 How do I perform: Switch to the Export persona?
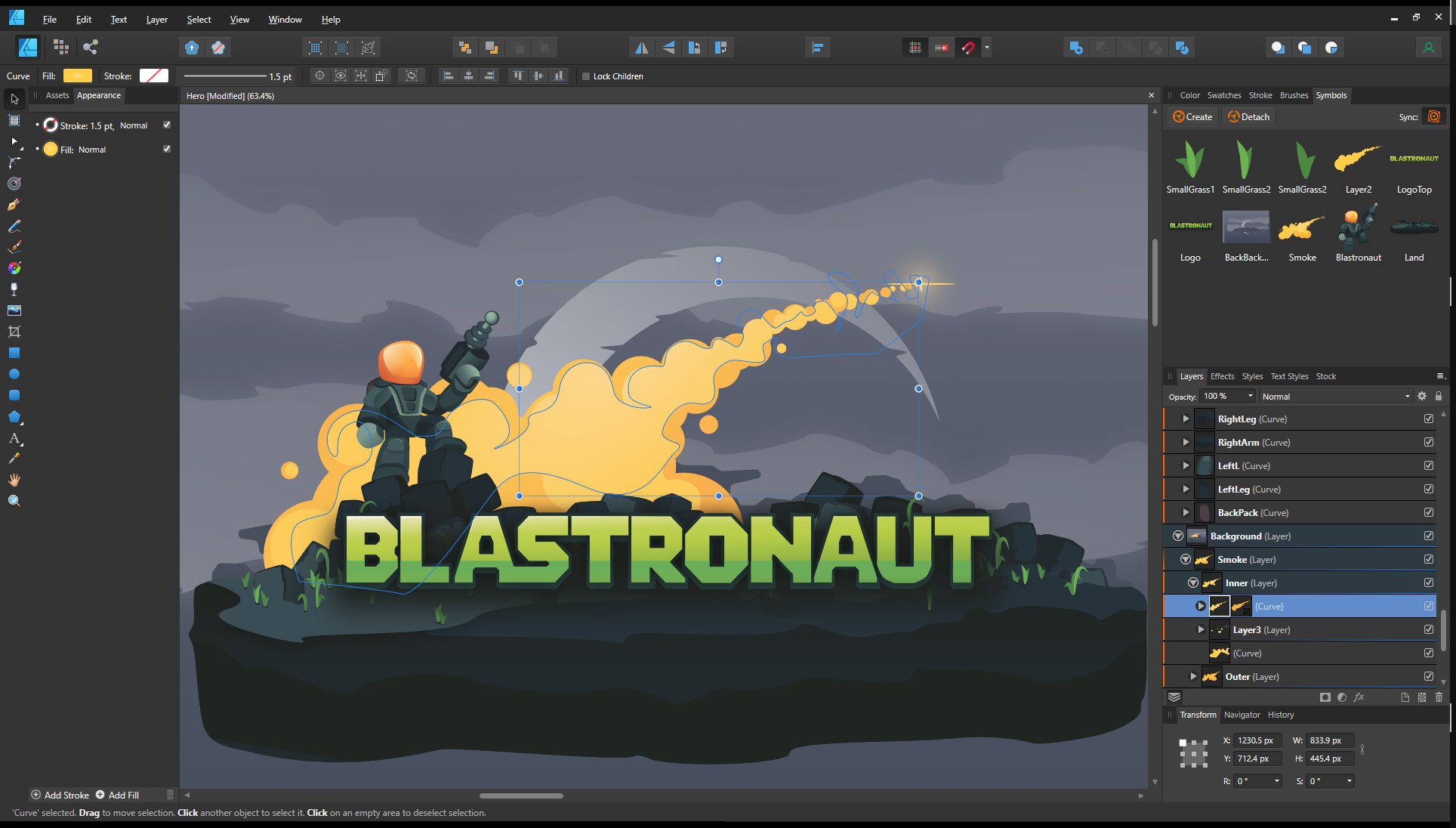(x=91, y=48)
